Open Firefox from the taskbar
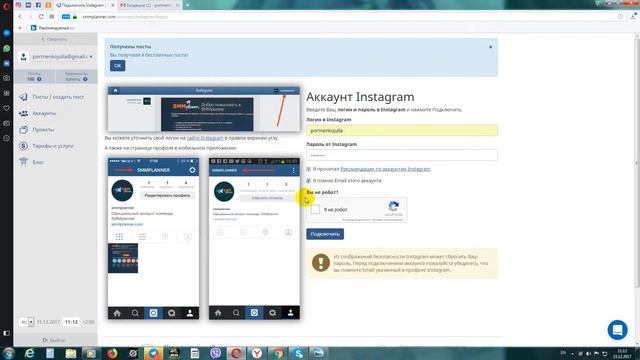 112,353
